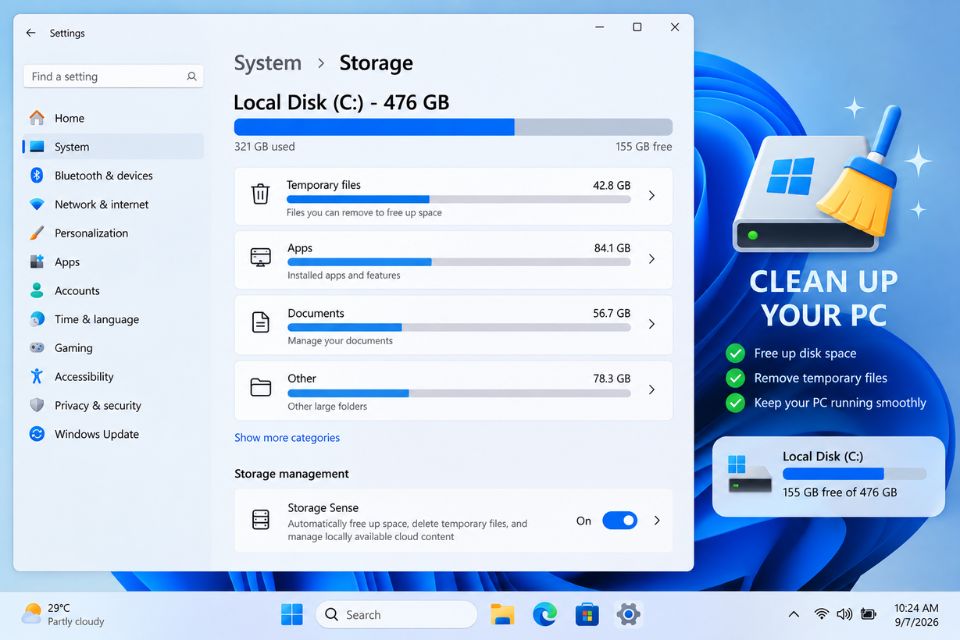Select System in the sidebar

pyautogui.click(x=113, y=147)
